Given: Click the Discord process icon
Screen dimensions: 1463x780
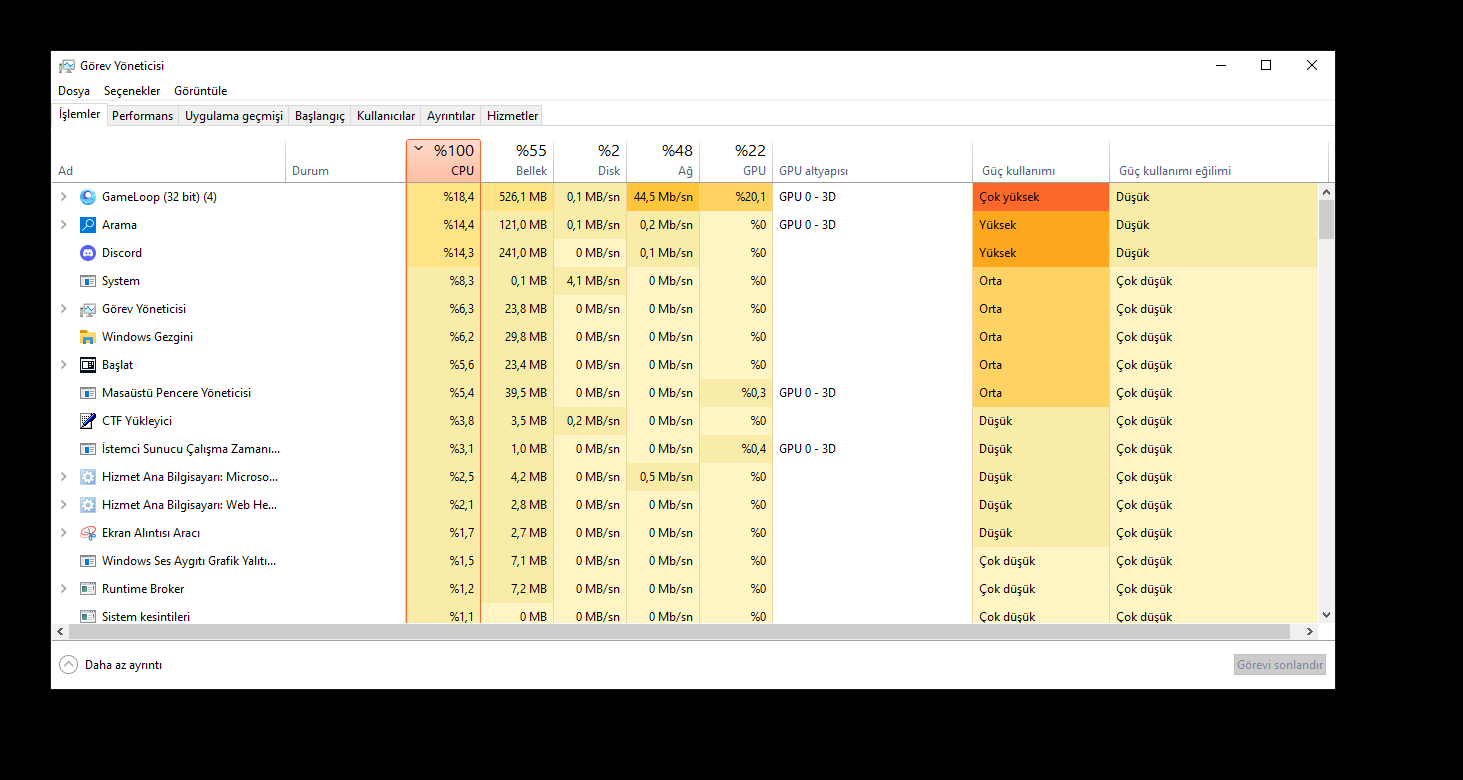Looking at the screenshot, I should click(x=88, y=253).
